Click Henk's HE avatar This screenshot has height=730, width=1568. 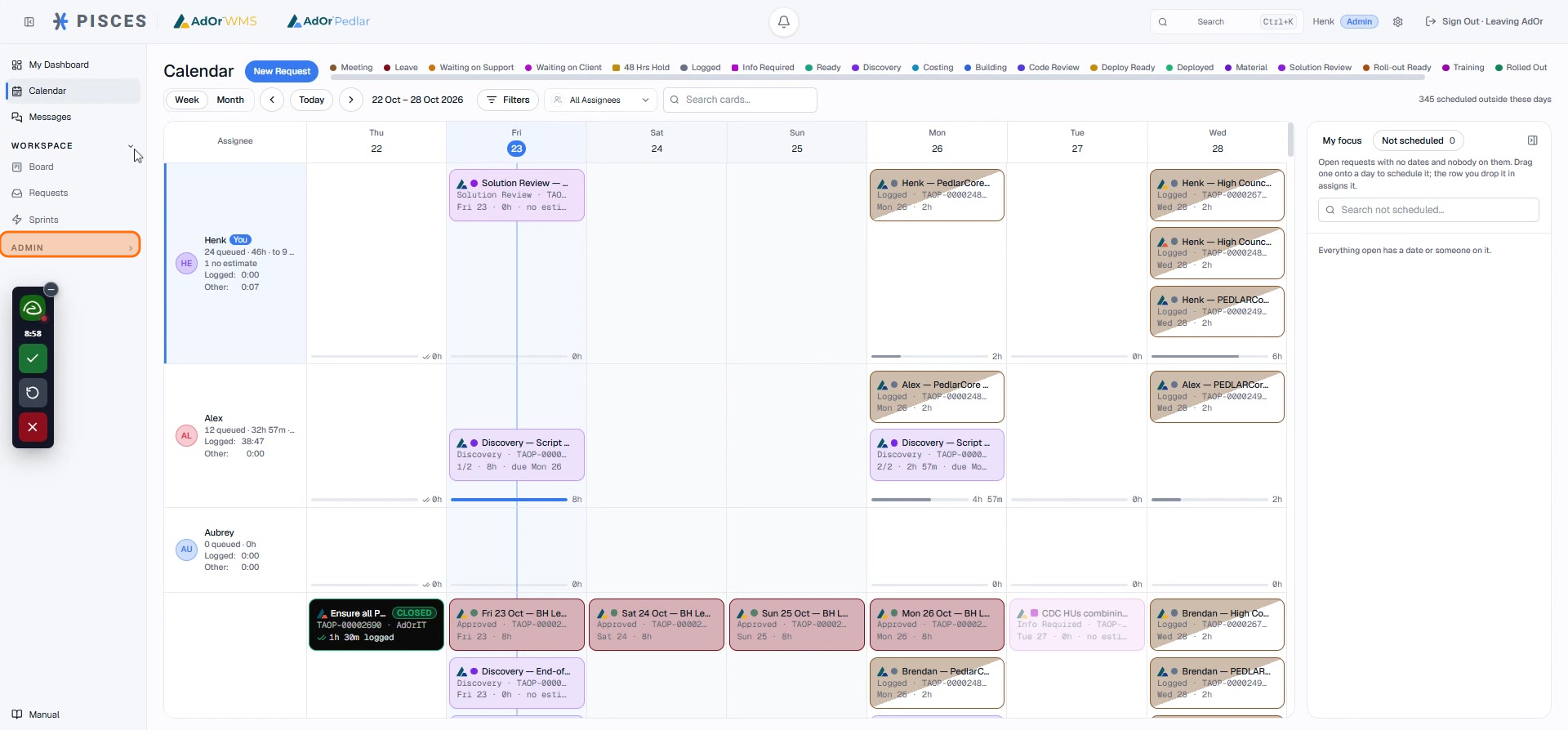coord(187,264)
